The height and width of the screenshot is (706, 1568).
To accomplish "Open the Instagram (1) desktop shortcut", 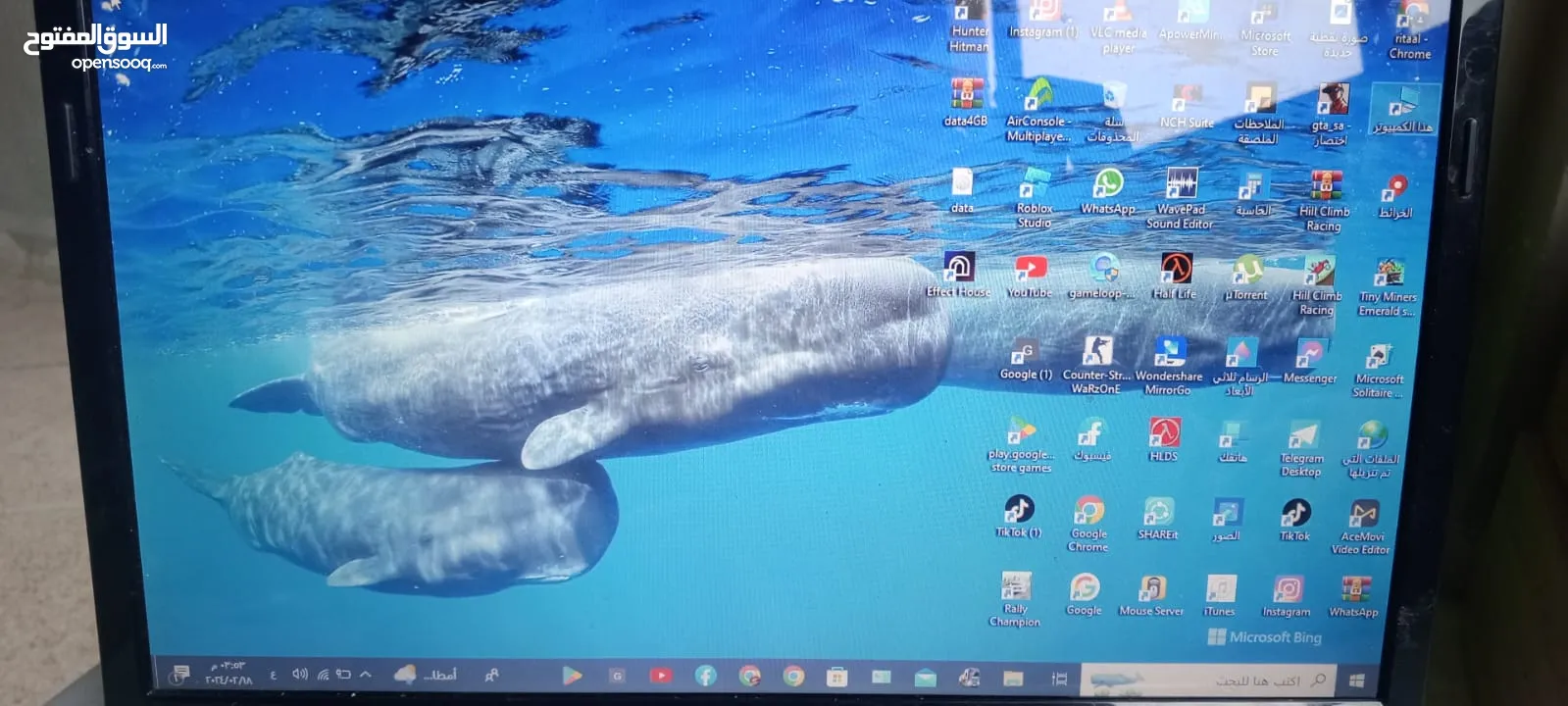I will tap(1042, 21).
